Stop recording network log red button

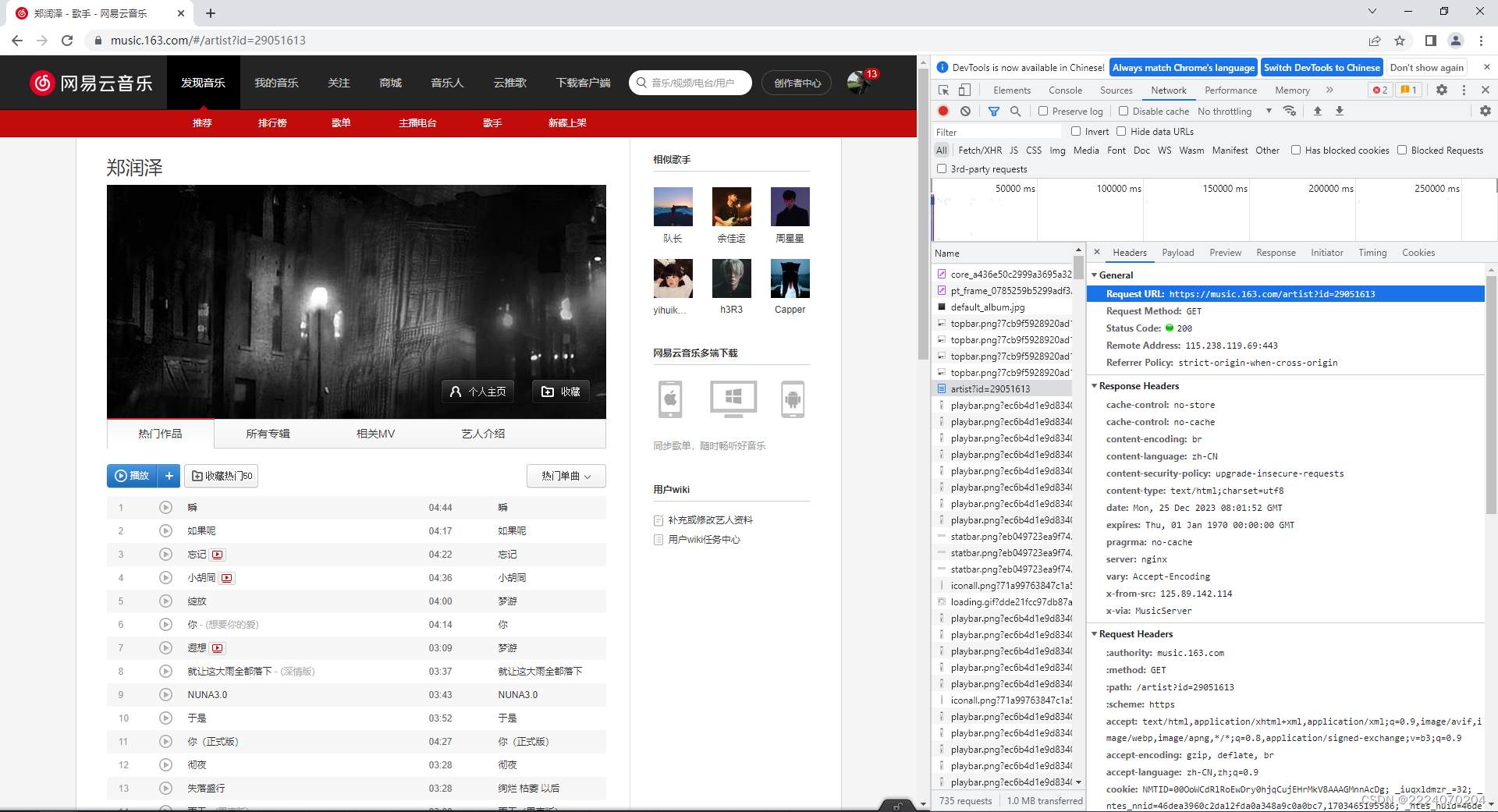pyautogui.click(x=943, y=112)
